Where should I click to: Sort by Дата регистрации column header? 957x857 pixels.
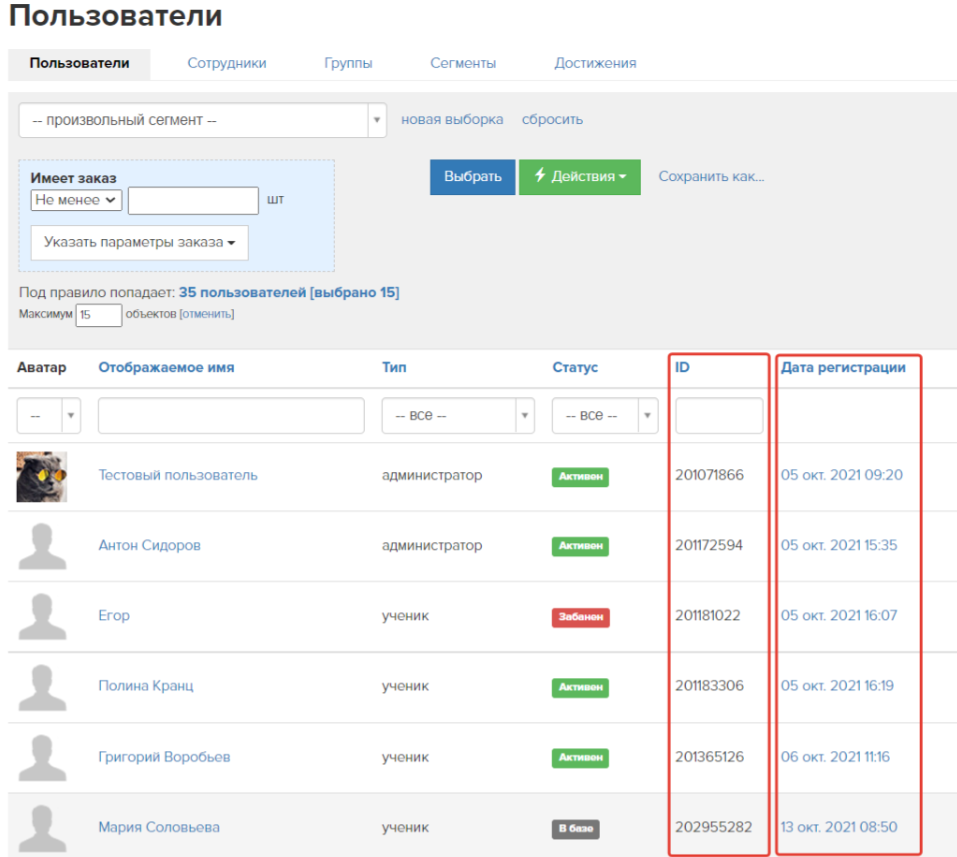(x=843, y=367)
